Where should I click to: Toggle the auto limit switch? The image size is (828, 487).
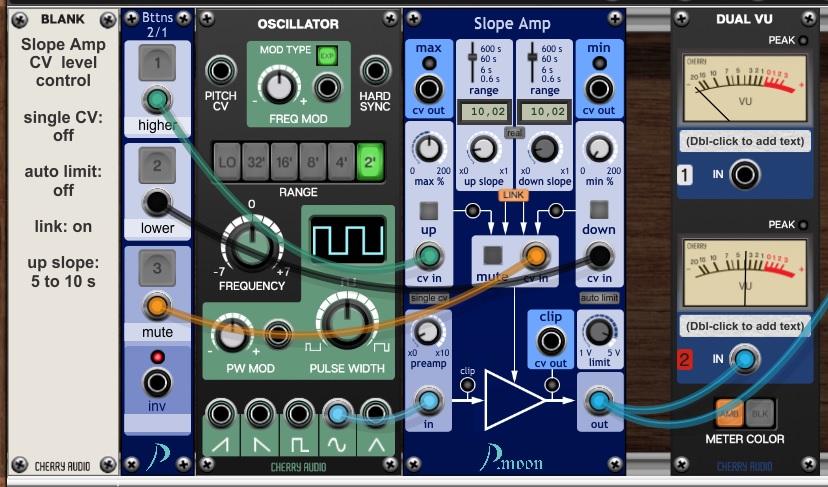[x=599, y=297]
